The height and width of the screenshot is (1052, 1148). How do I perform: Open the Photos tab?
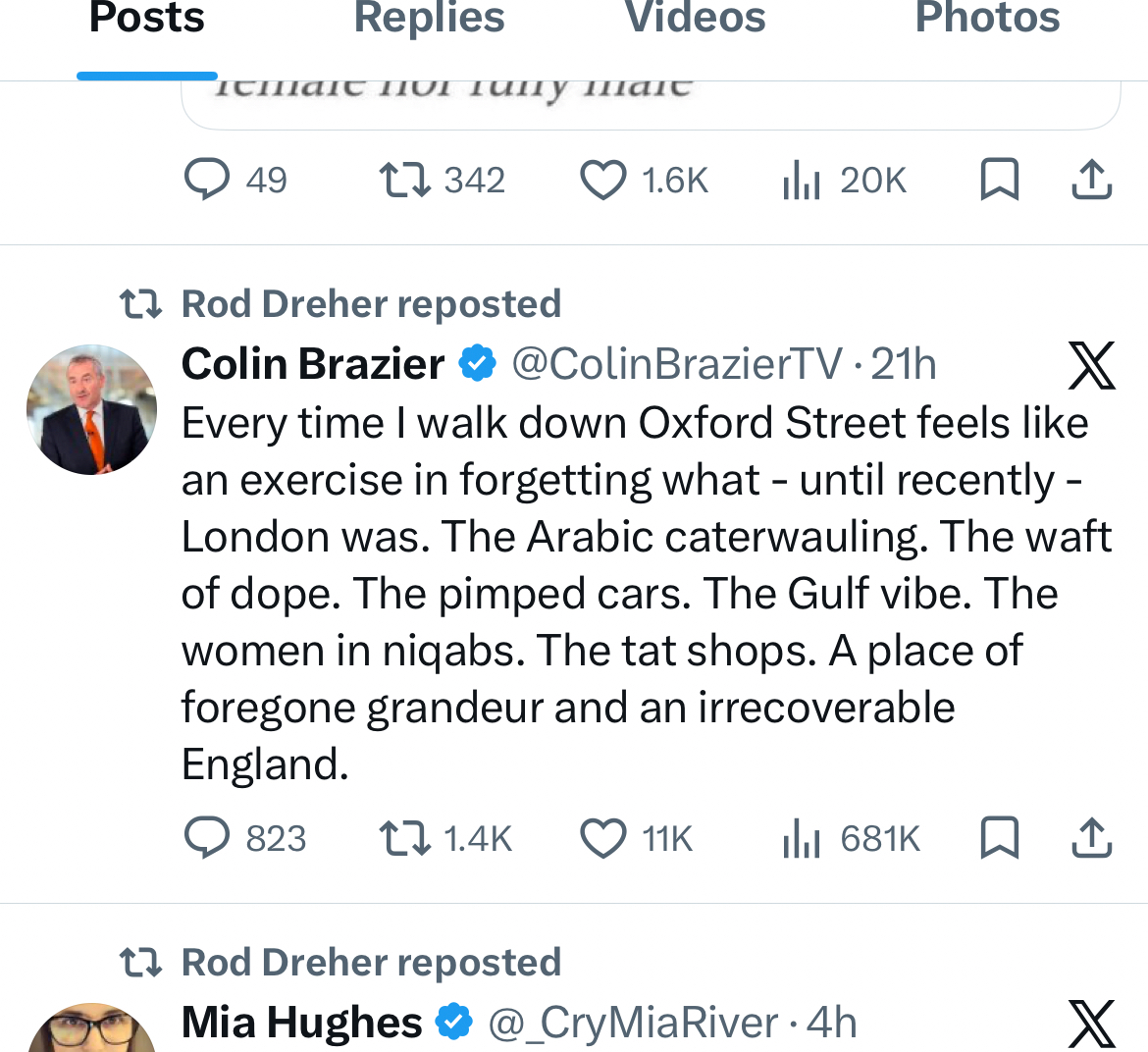click(987, 20)
